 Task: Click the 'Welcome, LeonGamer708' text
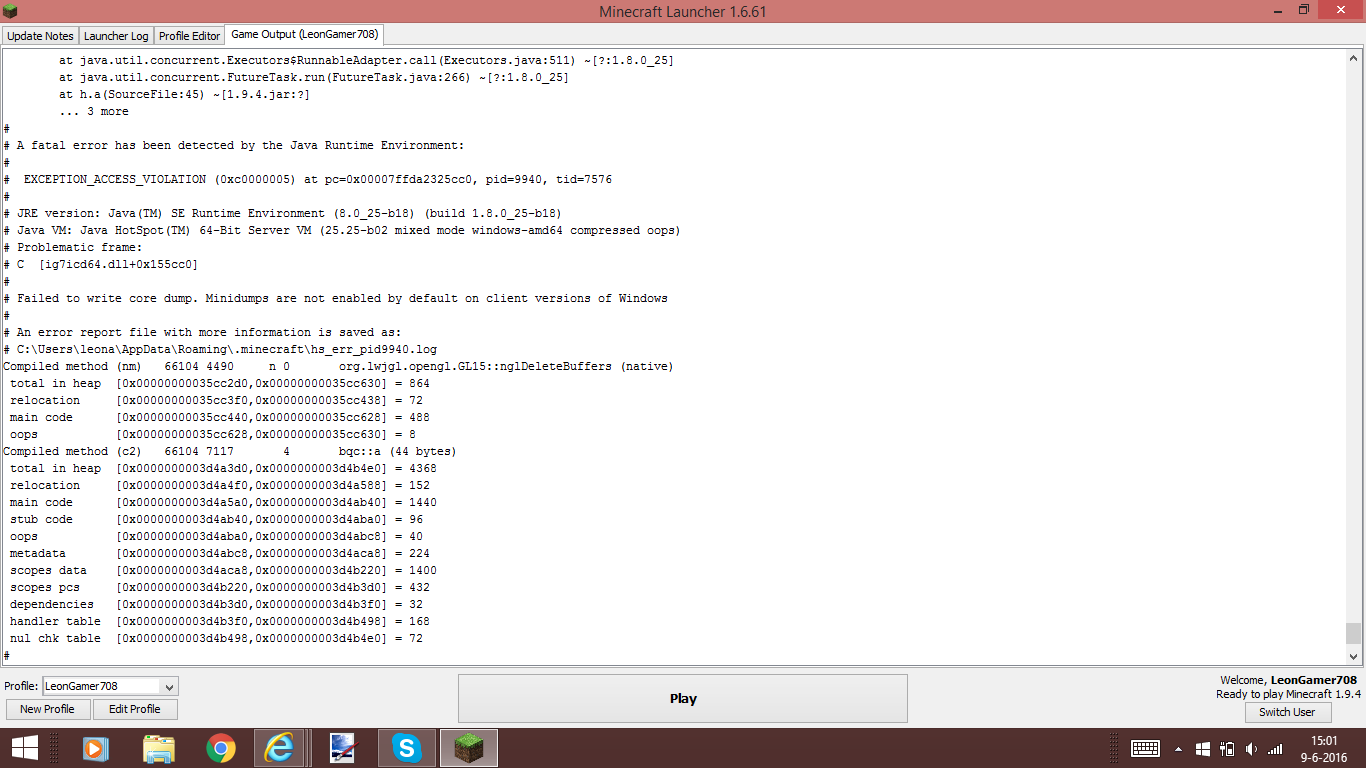point(1288,680)
